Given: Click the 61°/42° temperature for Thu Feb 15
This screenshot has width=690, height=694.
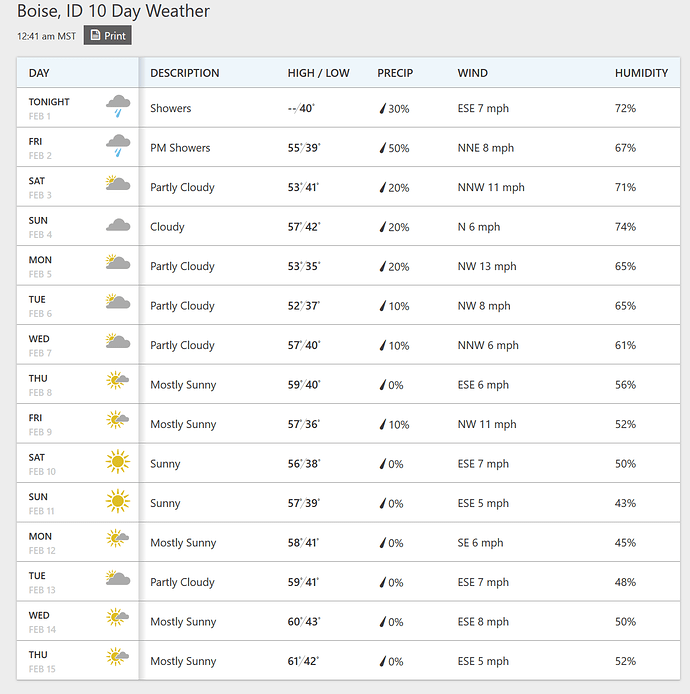Looking at the screenshot, I should [x=304, y=661].
